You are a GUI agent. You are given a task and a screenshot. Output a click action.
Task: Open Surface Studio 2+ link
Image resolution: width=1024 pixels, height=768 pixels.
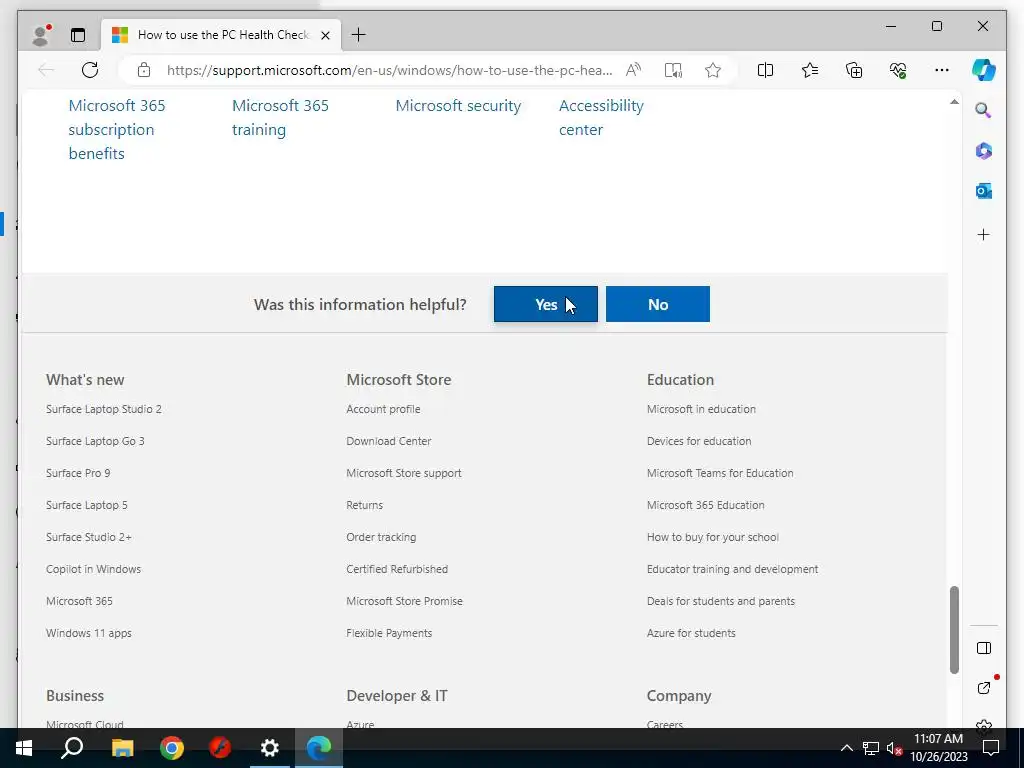click(x=89, y=537)
